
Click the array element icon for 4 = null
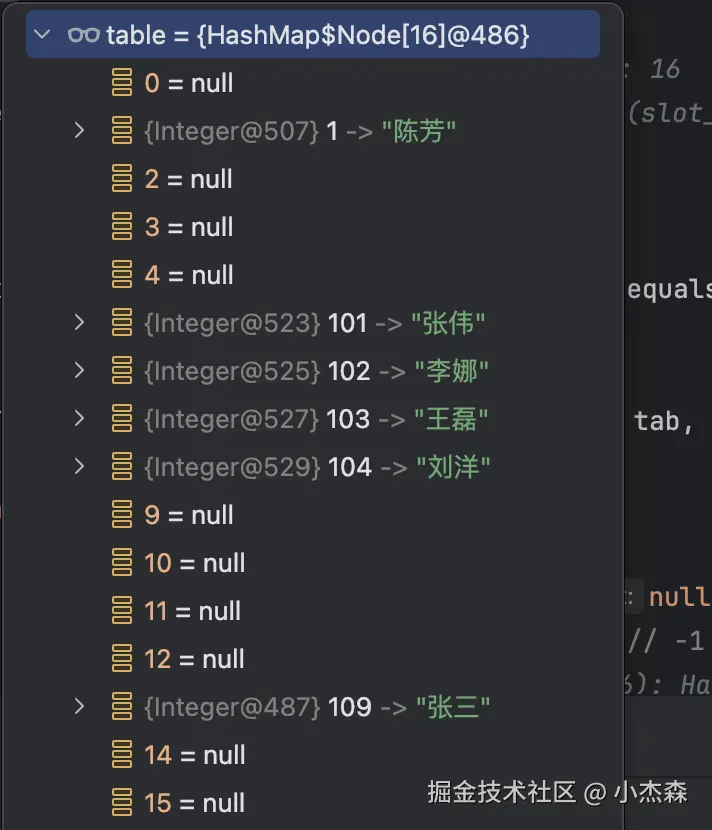pyautogui.click(x=122, y=274)
